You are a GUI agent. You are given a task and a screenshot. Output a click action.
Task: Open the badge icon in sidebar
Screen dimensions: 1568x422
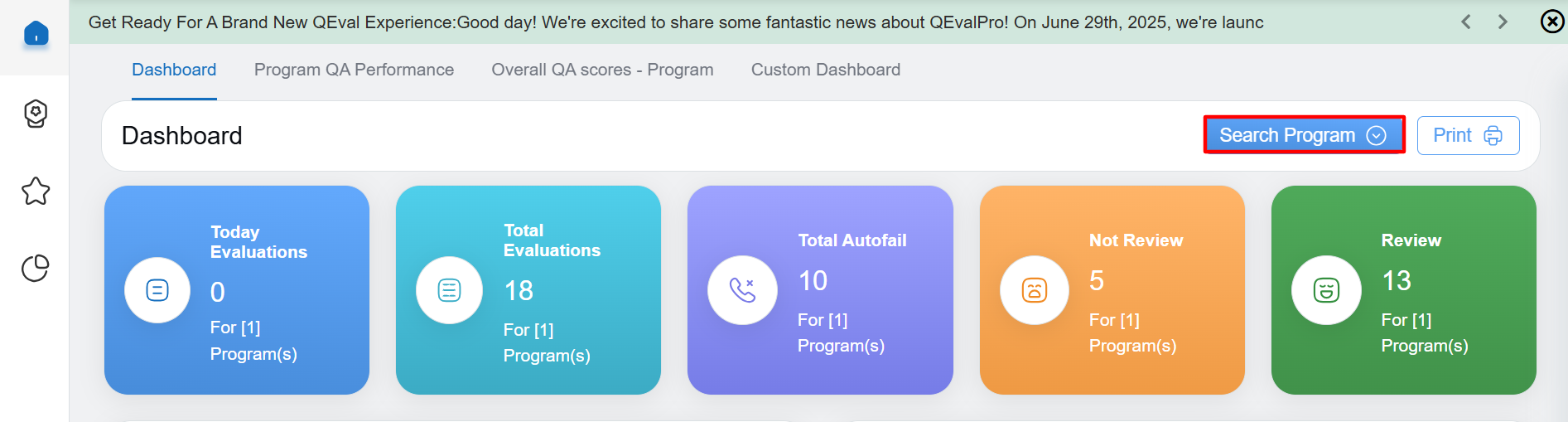[x=36, y=114]
